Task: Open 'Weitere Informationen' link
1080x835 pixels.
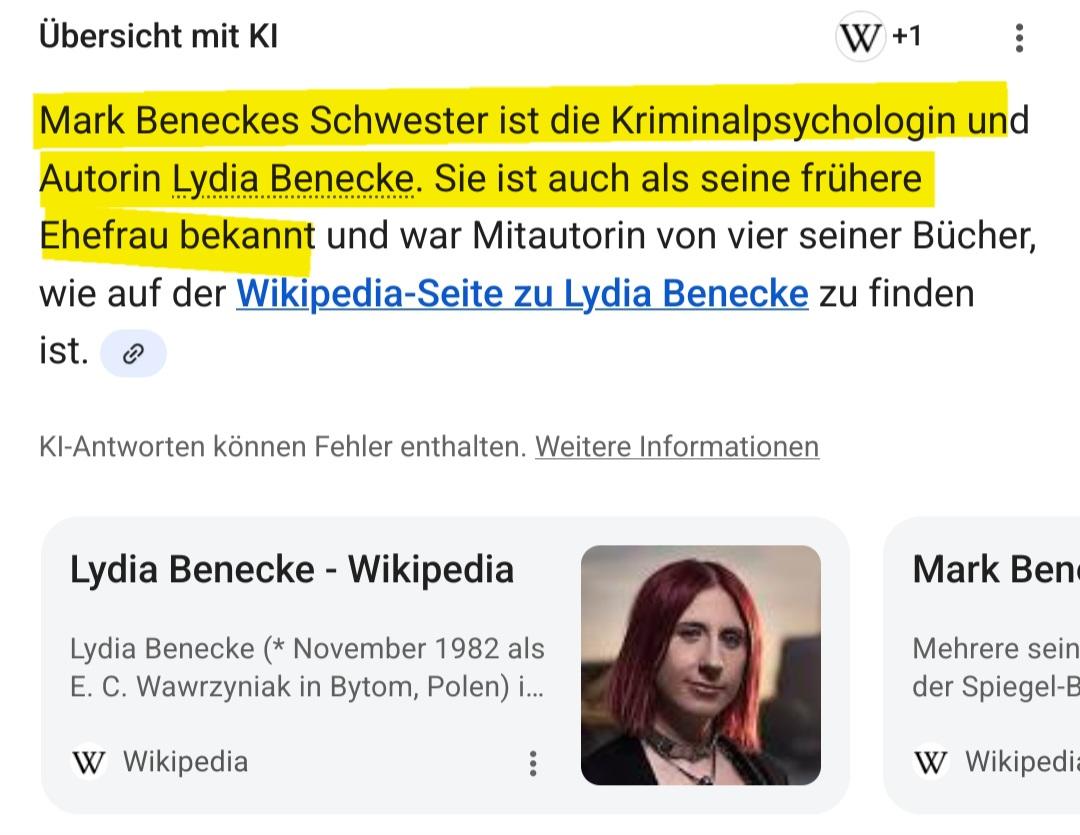Action: coord(677,446)
